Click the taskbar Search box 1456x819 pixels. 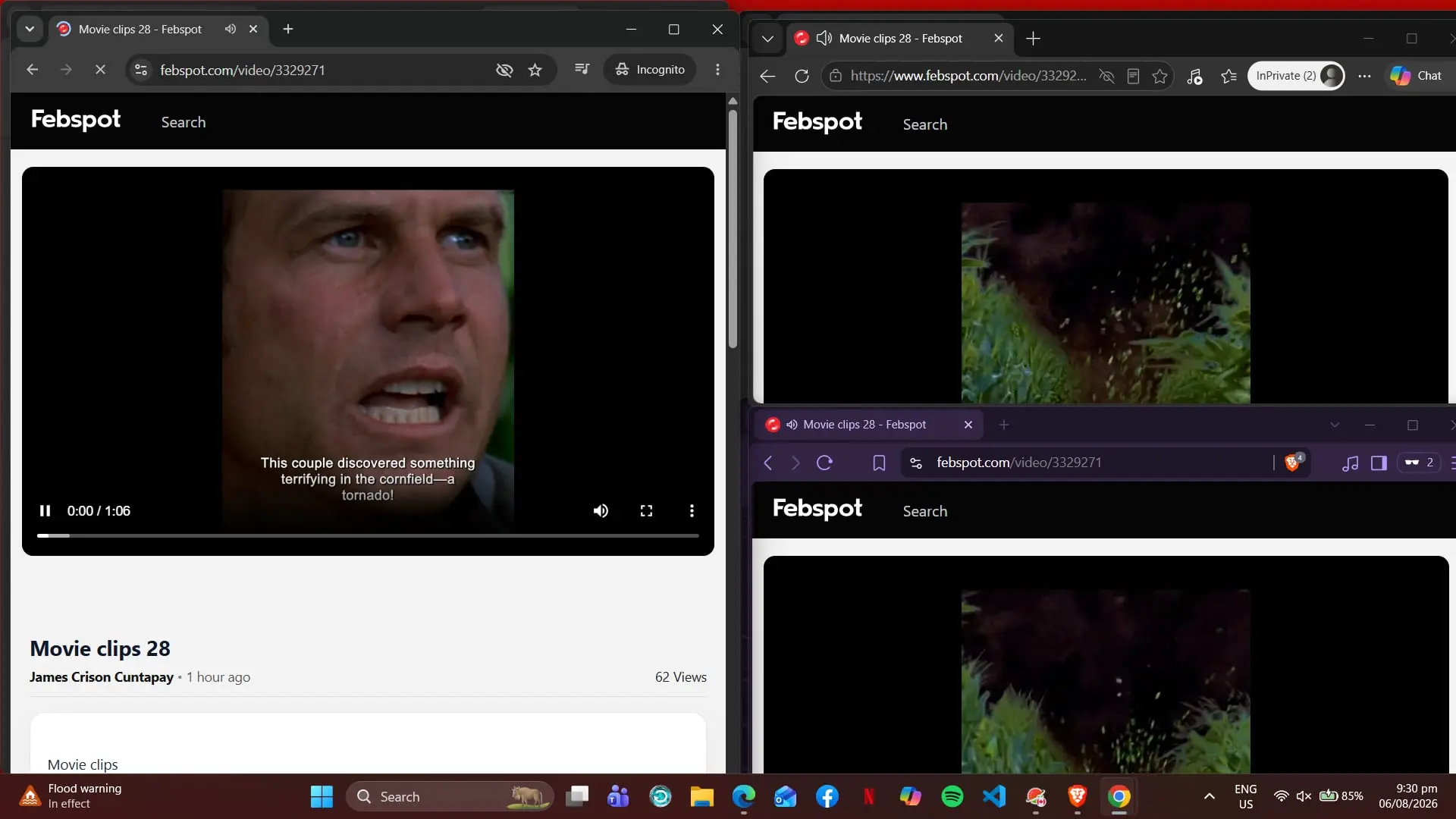(x=450, y=796)
